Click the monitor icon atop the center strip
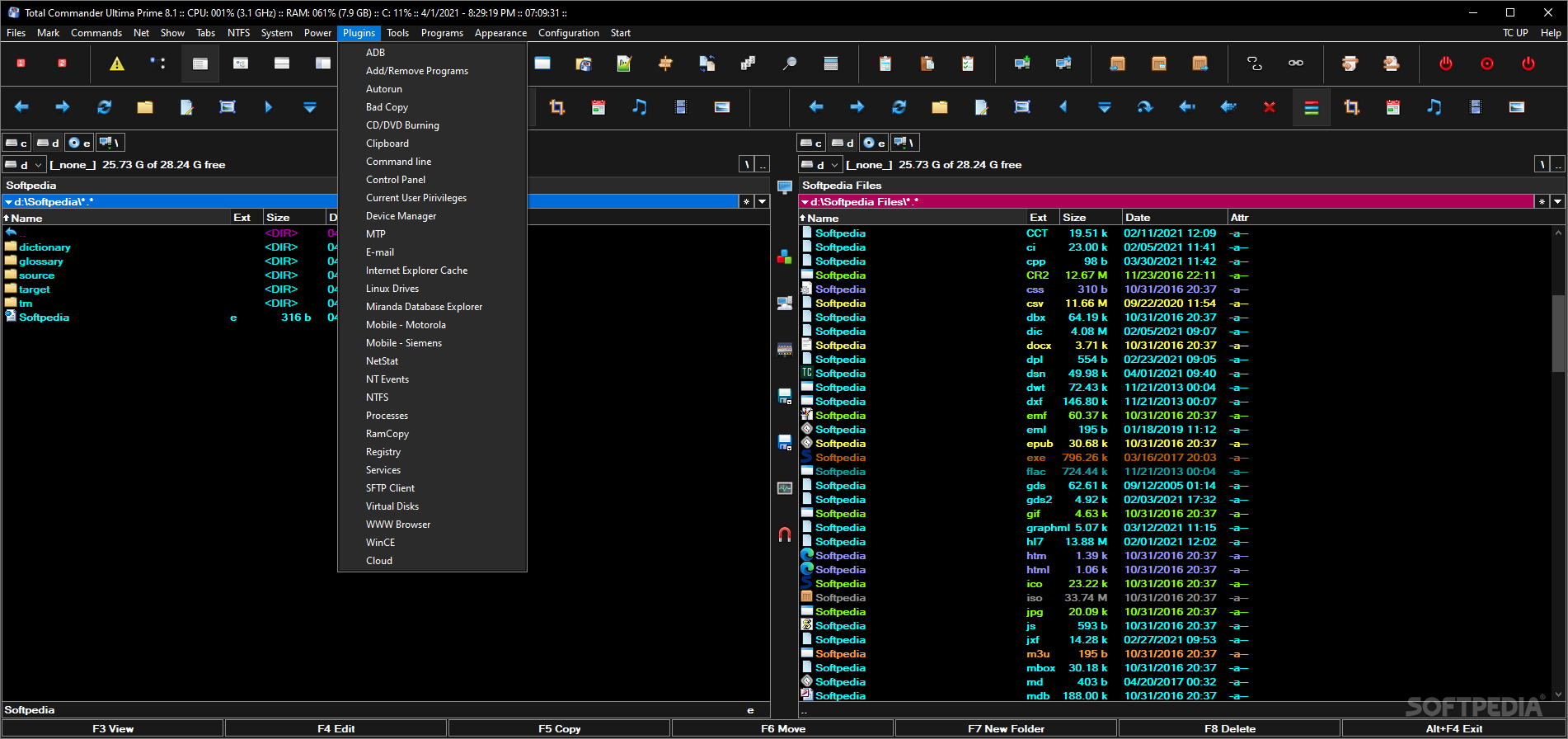1568x739 pixels. [x=784, y=187]
